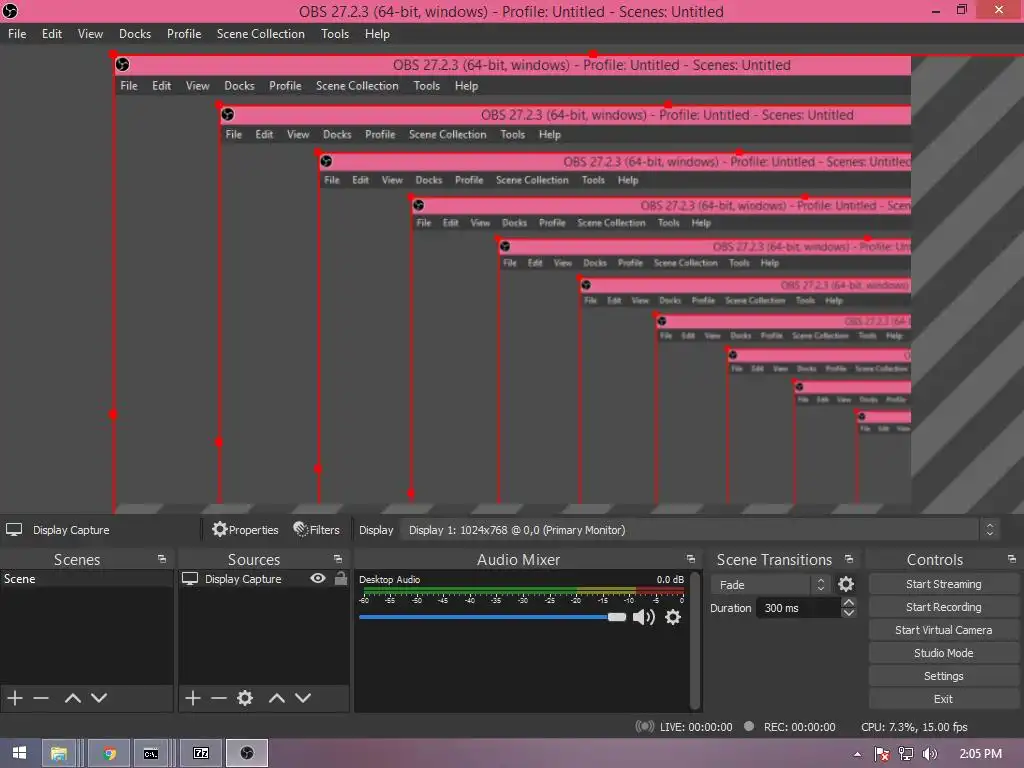Adjust the Desktop Audio volume slider
Screen dimensions: 1024x768
[492, 617]
